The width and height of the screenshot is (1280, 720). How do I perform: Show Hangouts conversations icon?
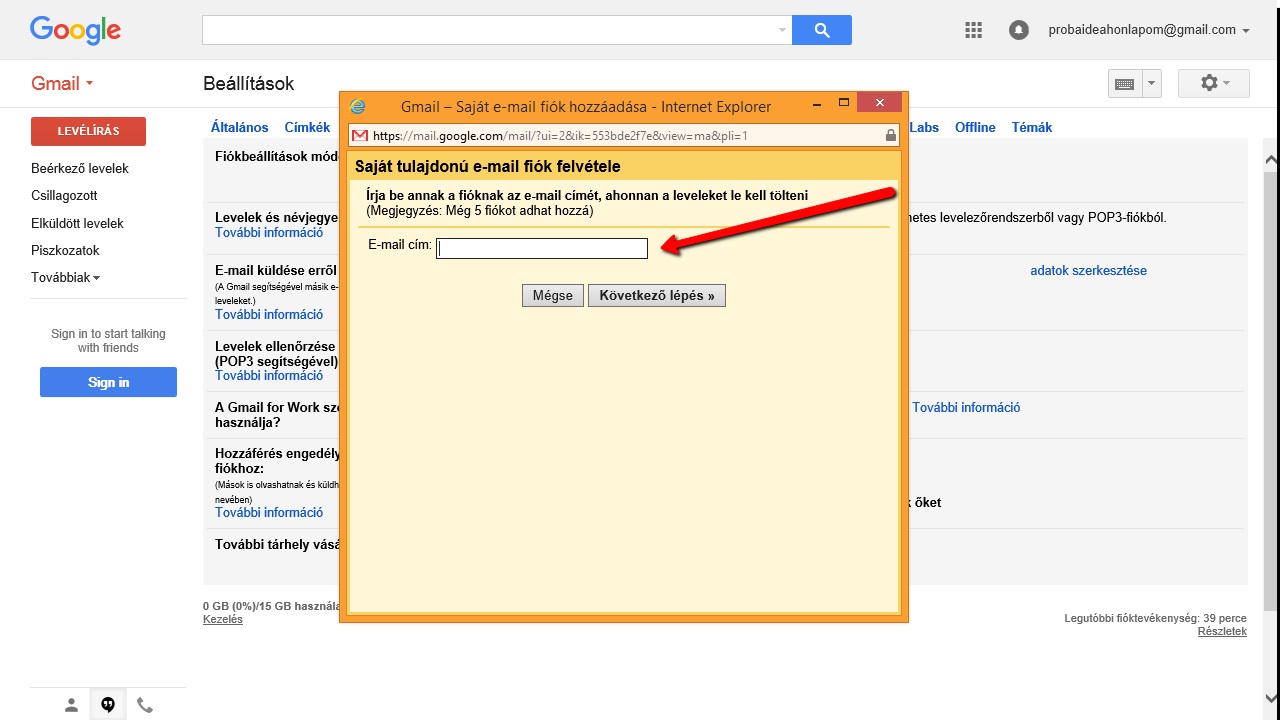(108, 705)
